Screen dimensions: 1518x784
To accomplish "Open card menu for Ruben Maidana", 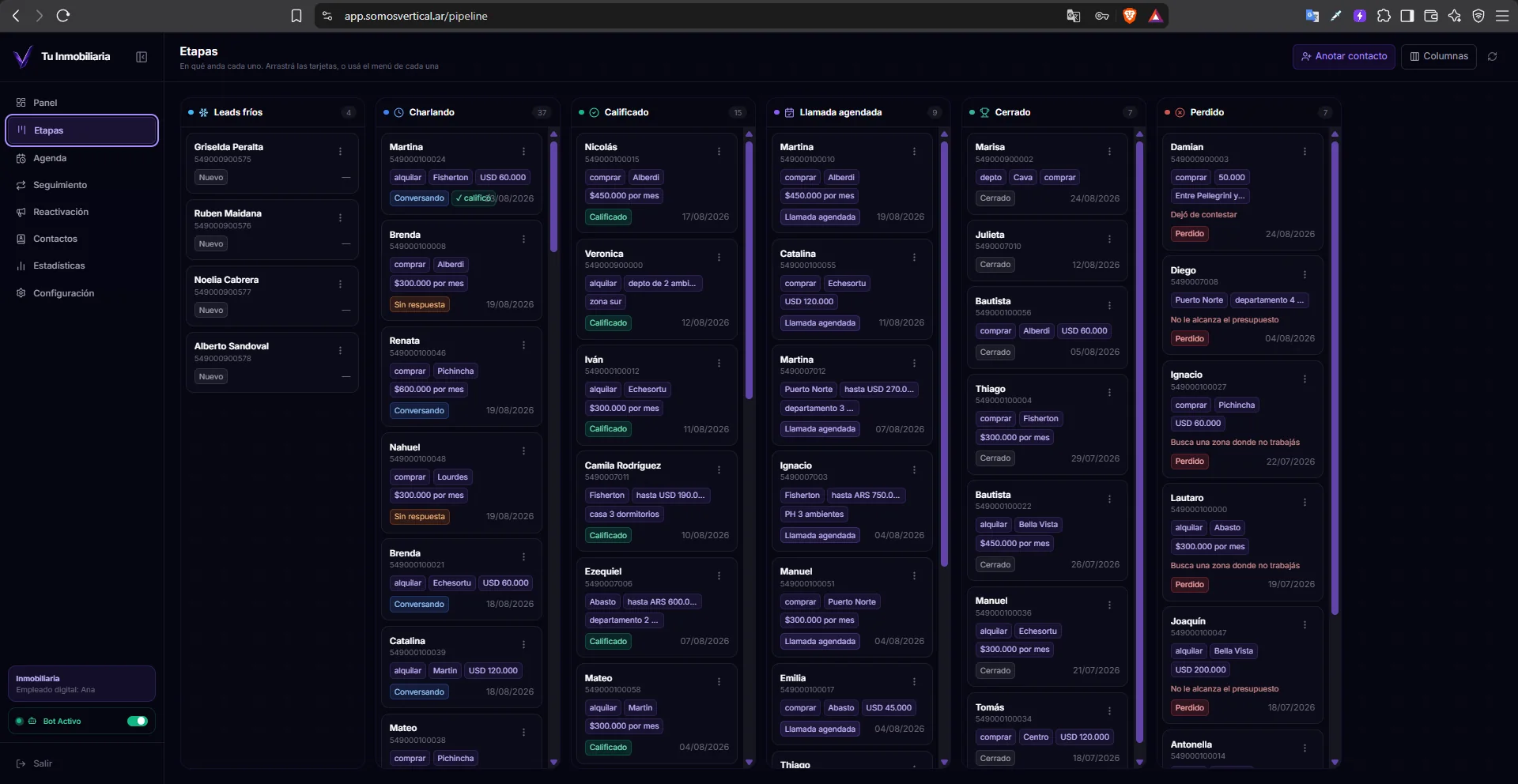I will 341,218.
